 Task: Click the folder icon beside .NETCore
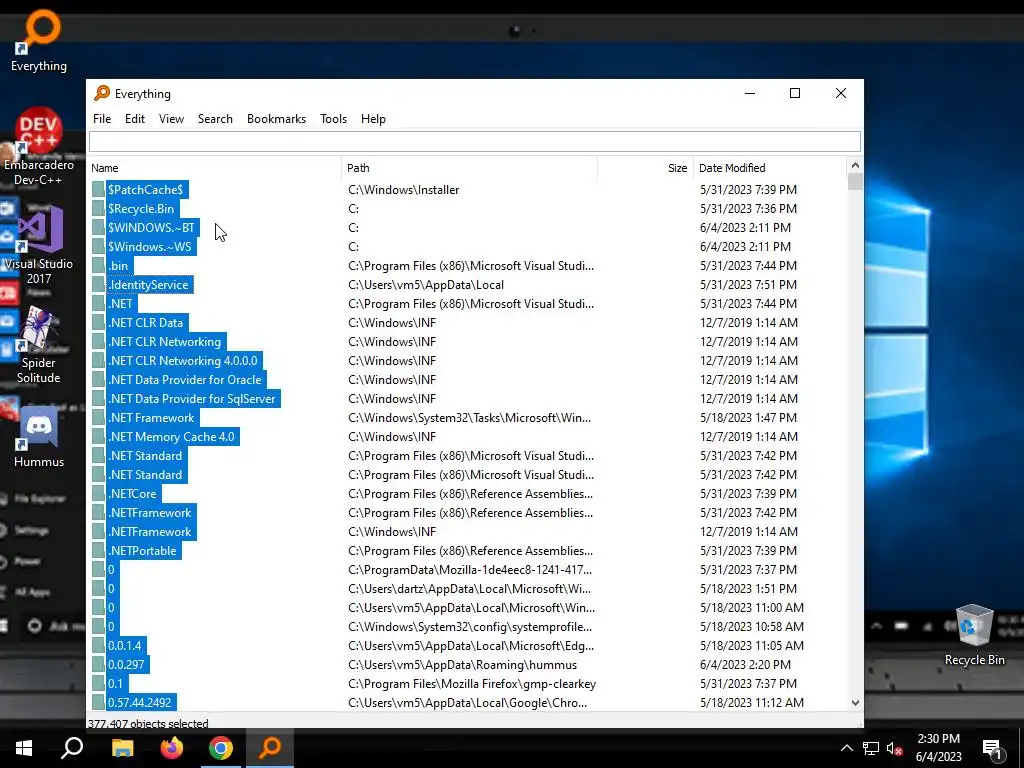(98, 494)
